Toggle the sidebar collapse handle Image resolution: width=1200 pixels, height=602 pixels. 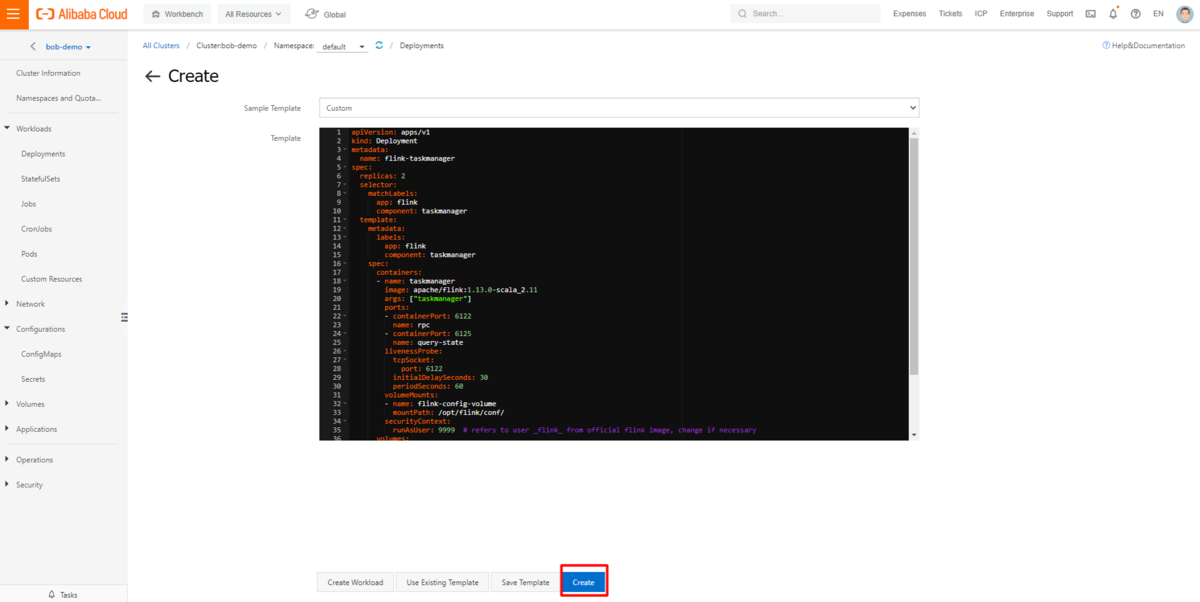pyautogui.click(x=125, y=317)
